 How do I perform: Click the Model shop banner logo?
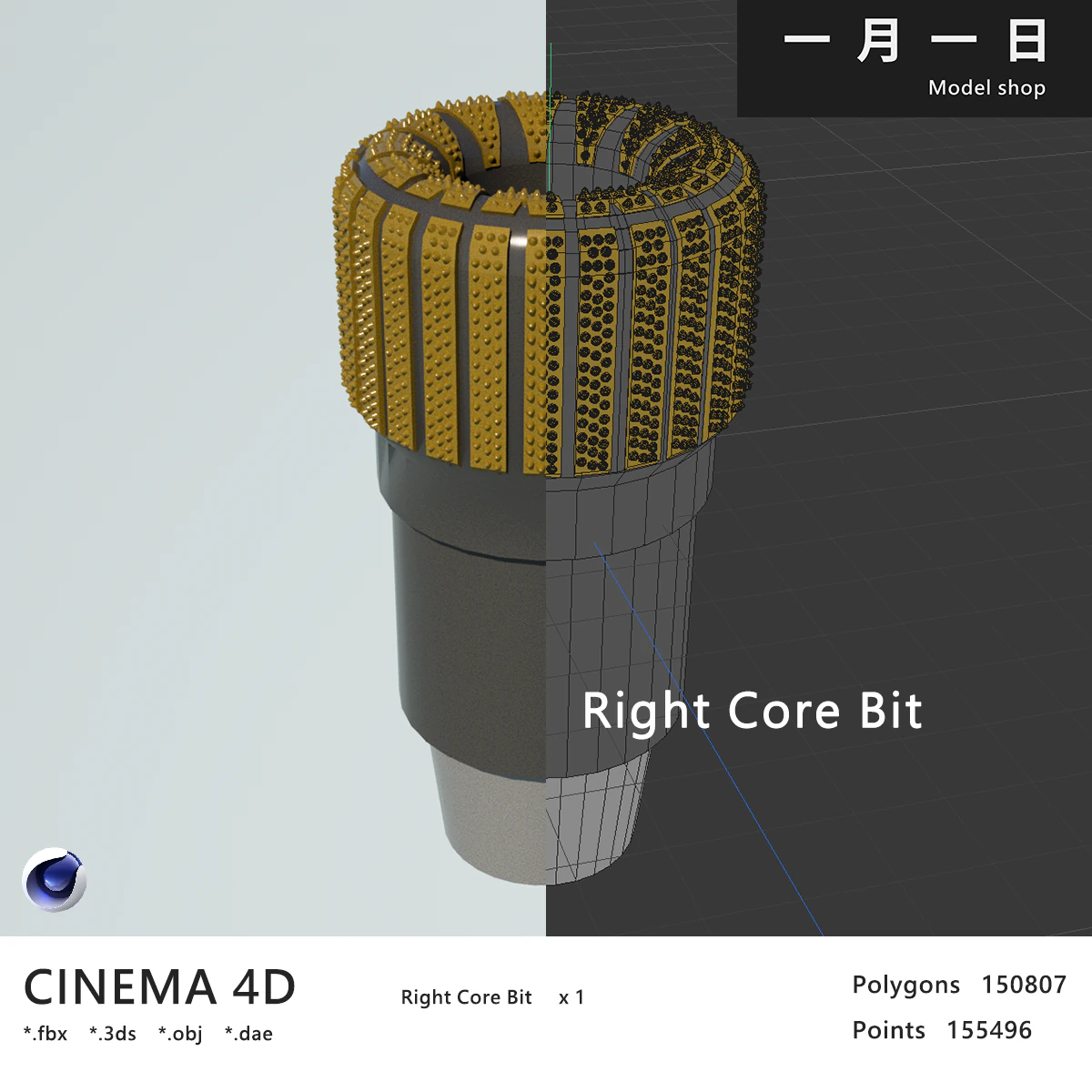[987, 88]
